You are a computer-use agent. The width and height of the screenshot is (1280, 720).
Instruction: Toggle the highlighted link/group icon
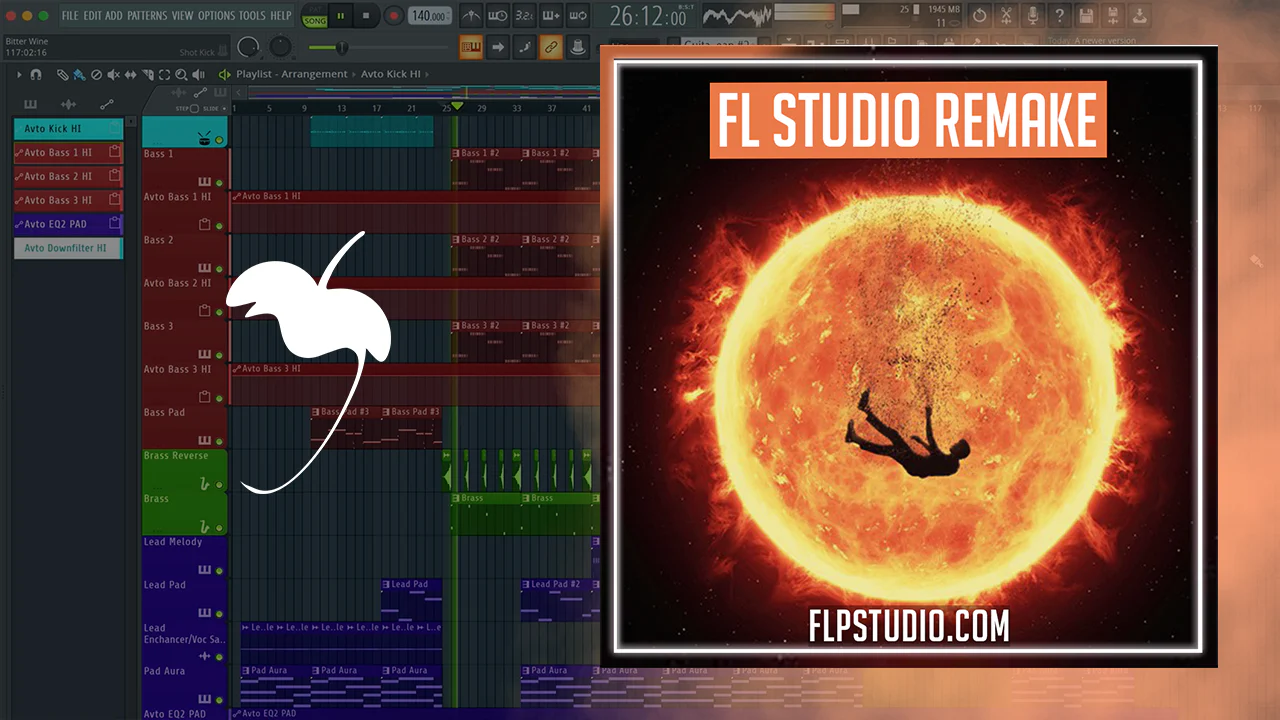[x=551, y=46]
